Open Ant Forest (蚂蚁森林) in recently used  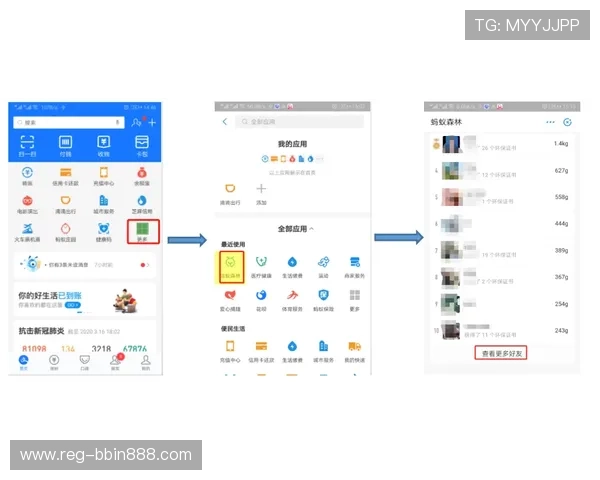click(231, 268)
